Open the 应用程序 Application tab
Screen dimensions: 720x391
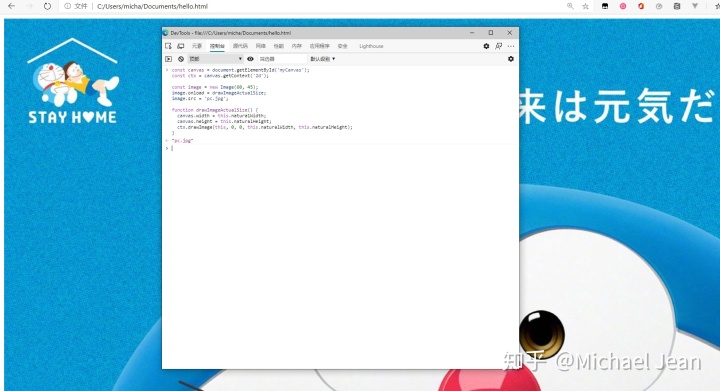[x=320, y=46]
